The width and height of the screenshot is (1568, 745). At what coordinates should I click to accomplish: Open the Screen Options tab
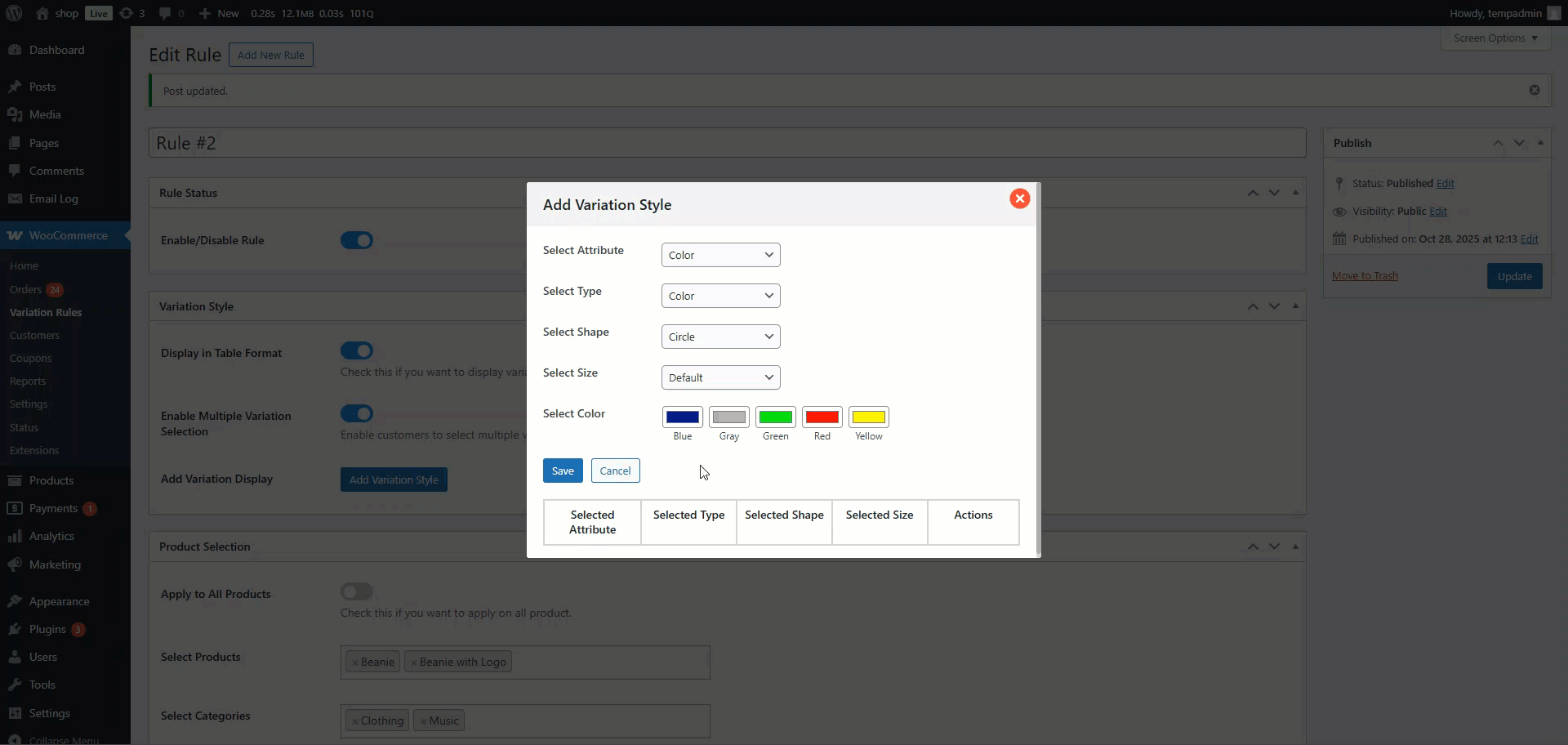pos(1494,38)
